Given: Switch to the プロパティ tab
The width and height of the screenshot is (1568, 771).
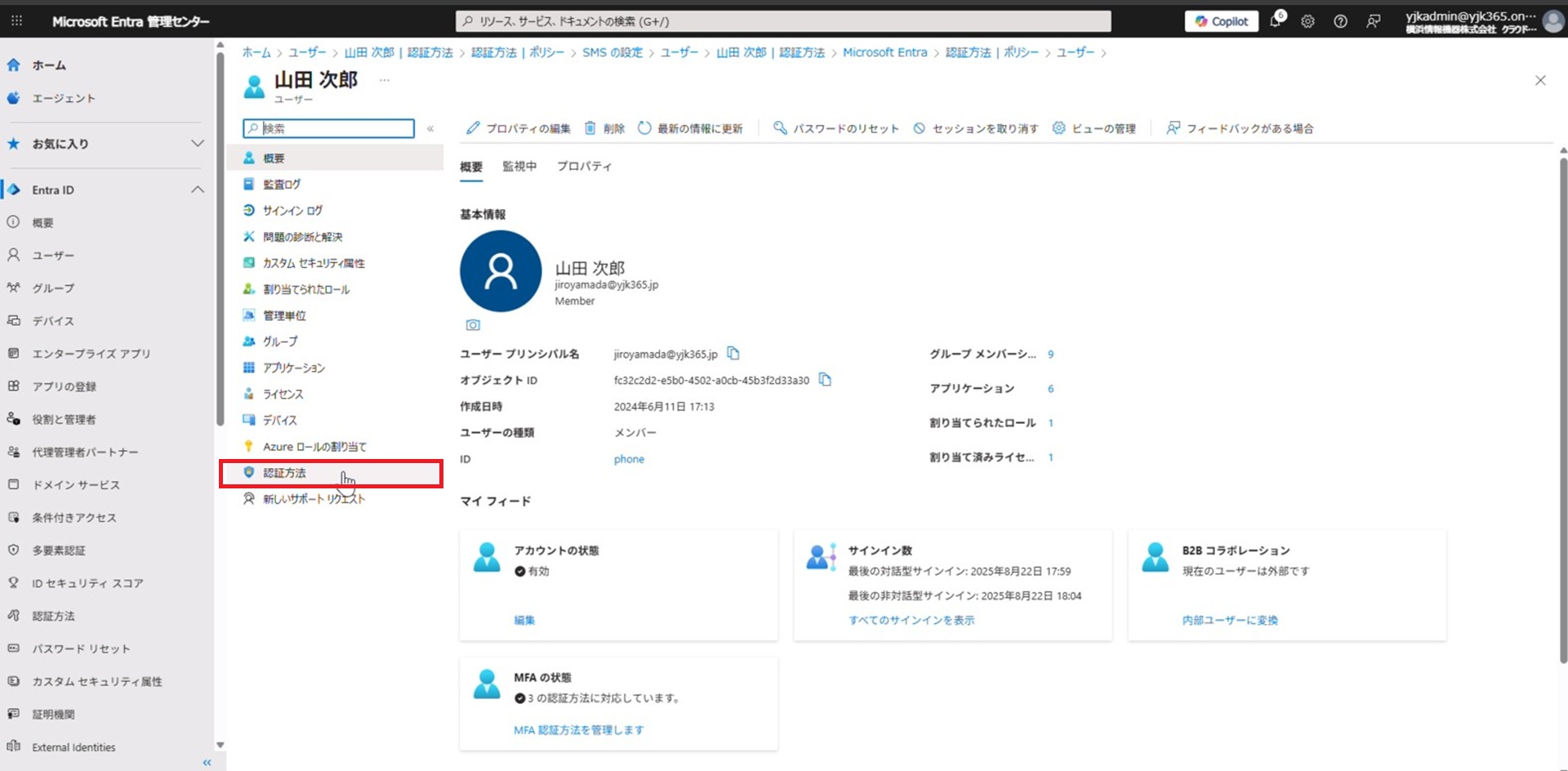Looking at the screenshot, I should pyautogui.click(x=584, y=167).
